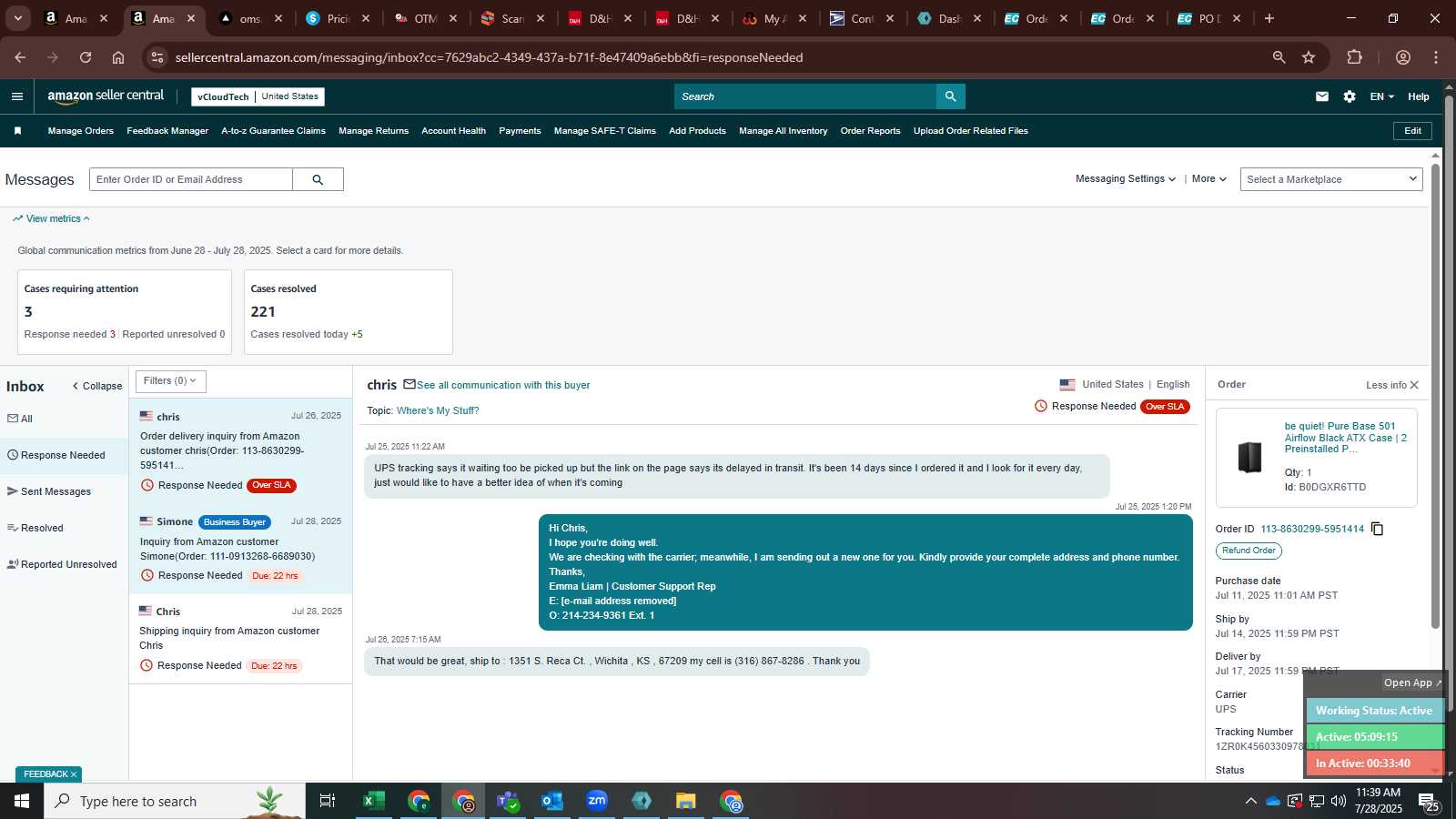Click the Open App button in overlay
The height and width of the screenshot is (819, 1456).
point(1412,682)
